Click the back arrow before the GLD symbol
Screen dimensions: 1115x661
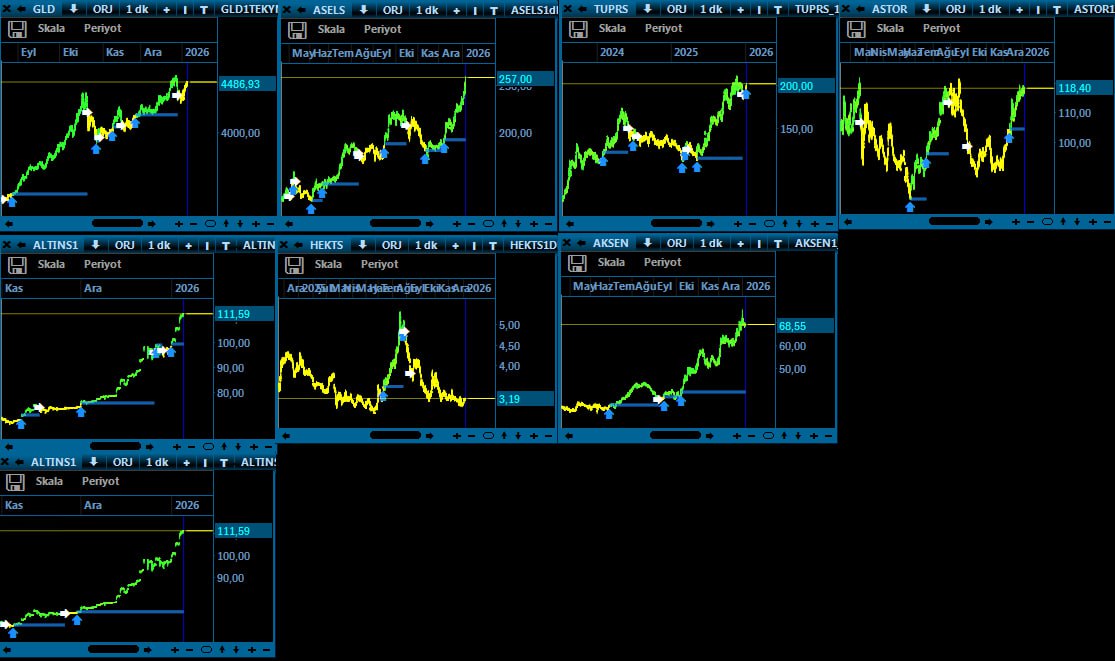(20, 9)
